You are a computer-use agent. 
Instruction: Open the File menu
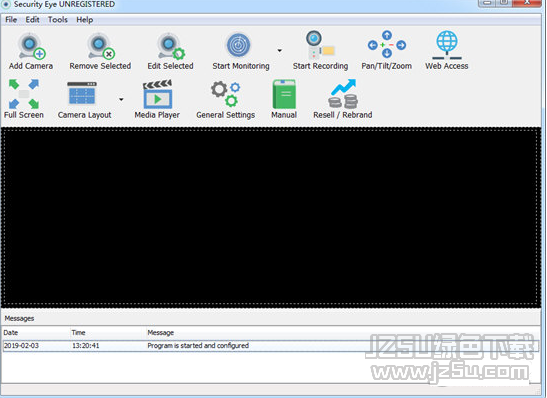coord(11,20)
